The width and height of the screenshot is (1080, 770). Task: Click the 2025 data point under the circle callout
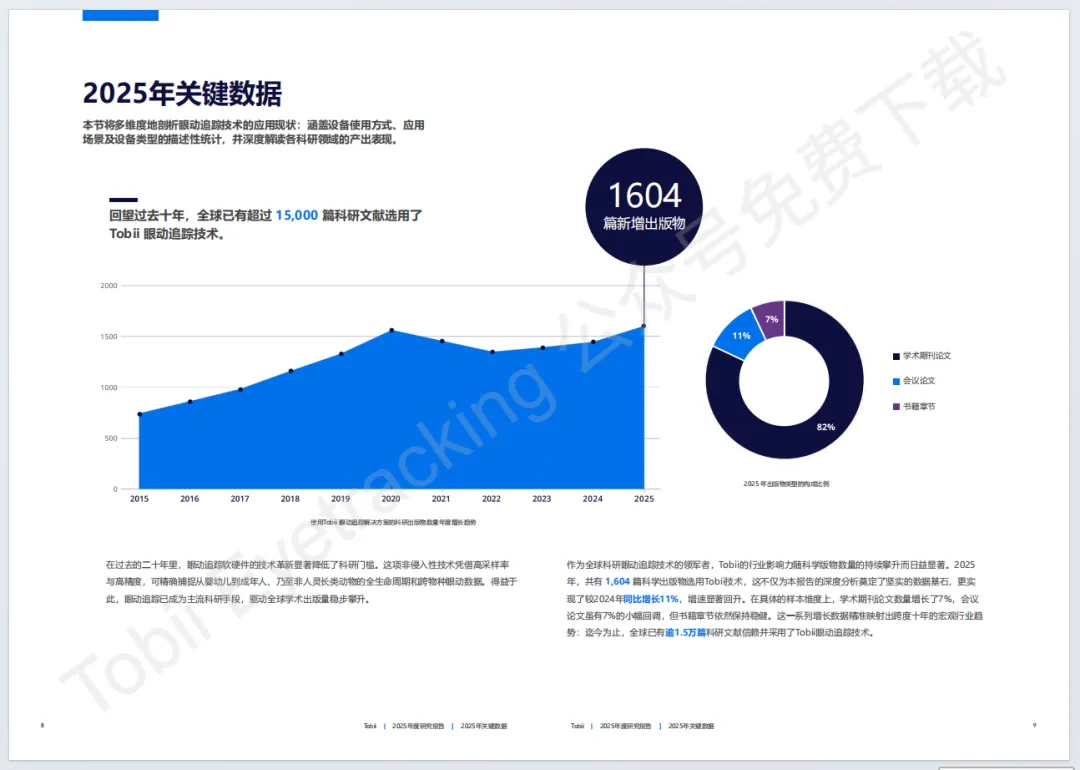(644, 326)
